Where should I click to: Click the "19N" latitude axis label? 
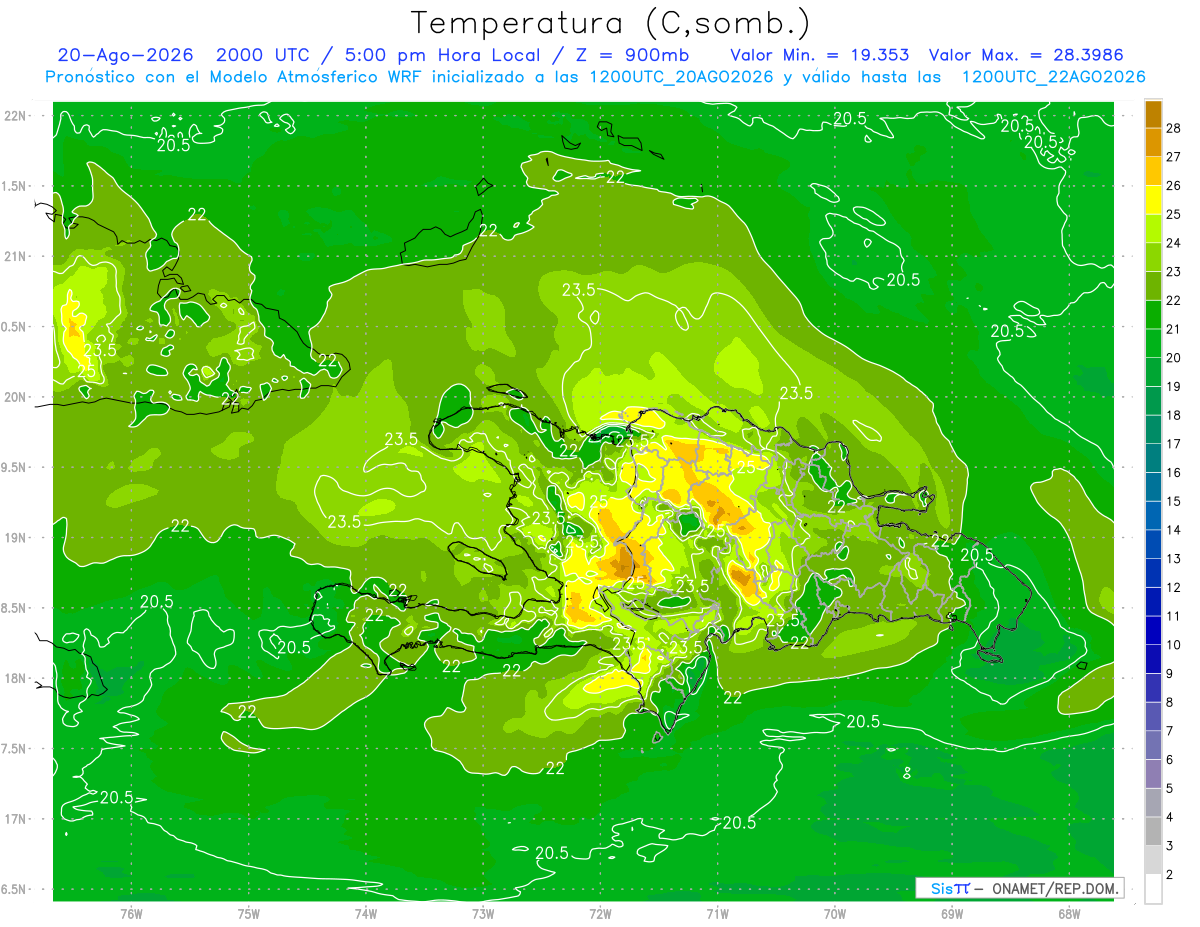[16, 538]
